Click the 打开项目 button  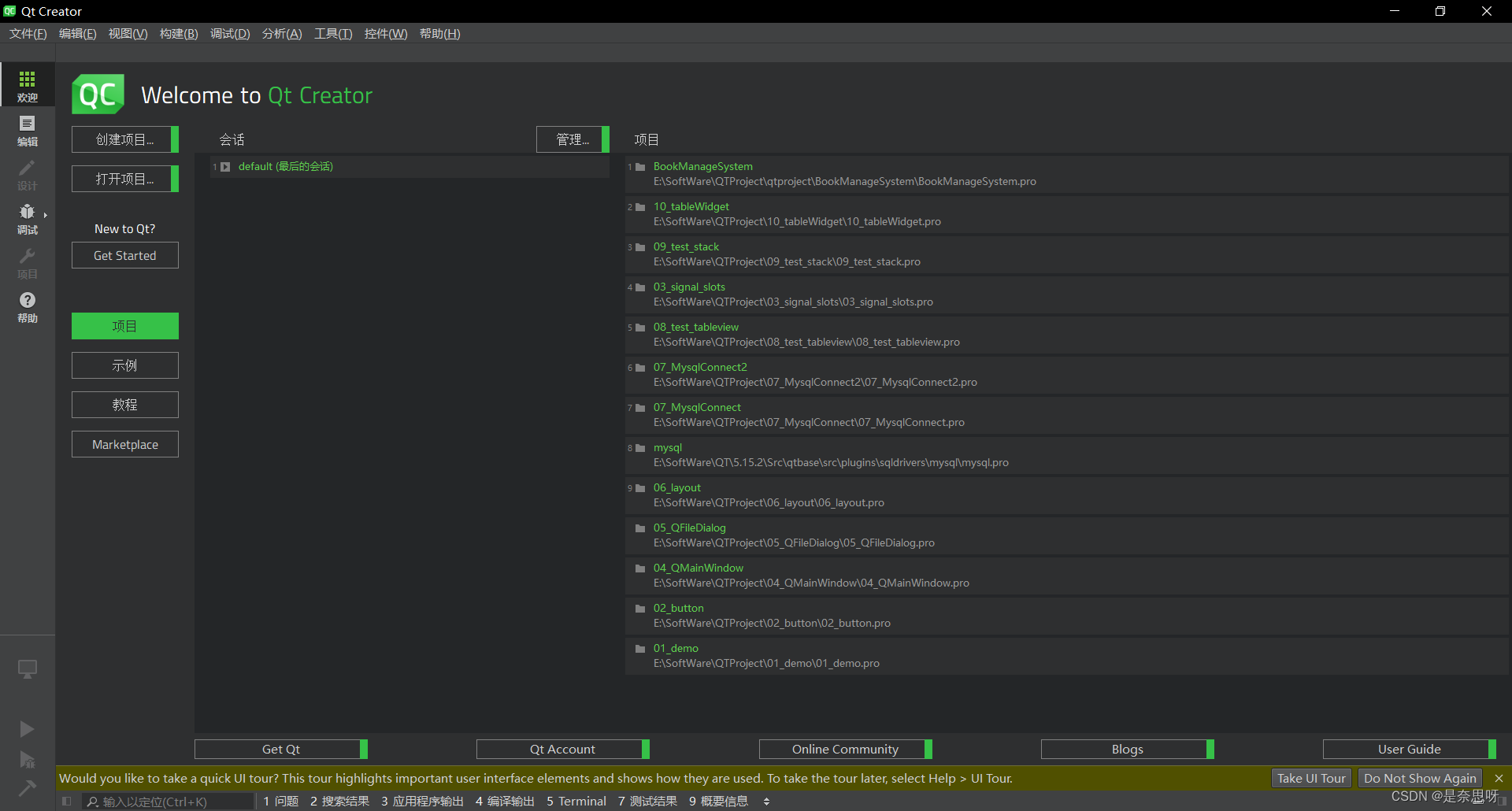point(125,179)
